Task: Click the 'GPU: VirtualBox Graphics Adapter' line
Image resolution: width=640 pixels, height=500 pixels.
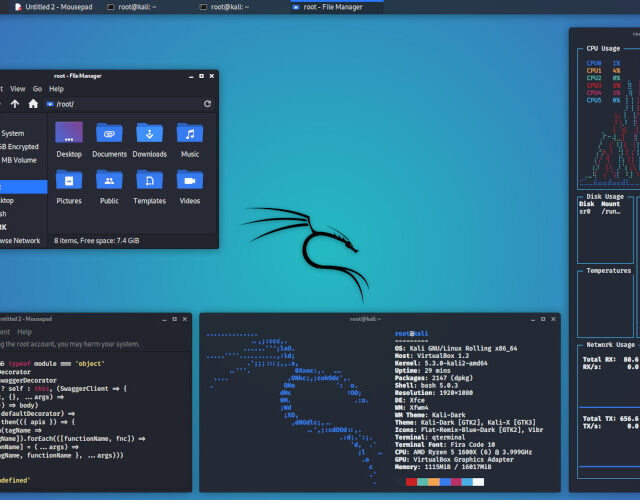Action: tap(454, 459)
